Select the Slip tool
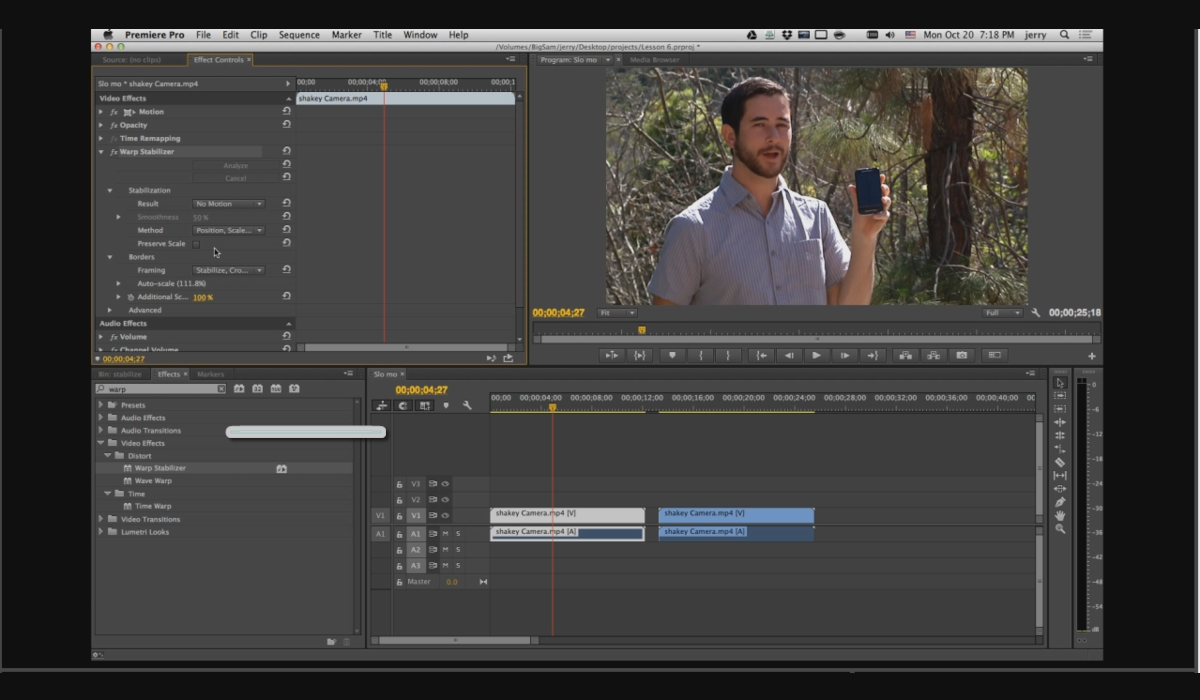This screenshot has height=700, width=1200. [x=1060, y=475]
